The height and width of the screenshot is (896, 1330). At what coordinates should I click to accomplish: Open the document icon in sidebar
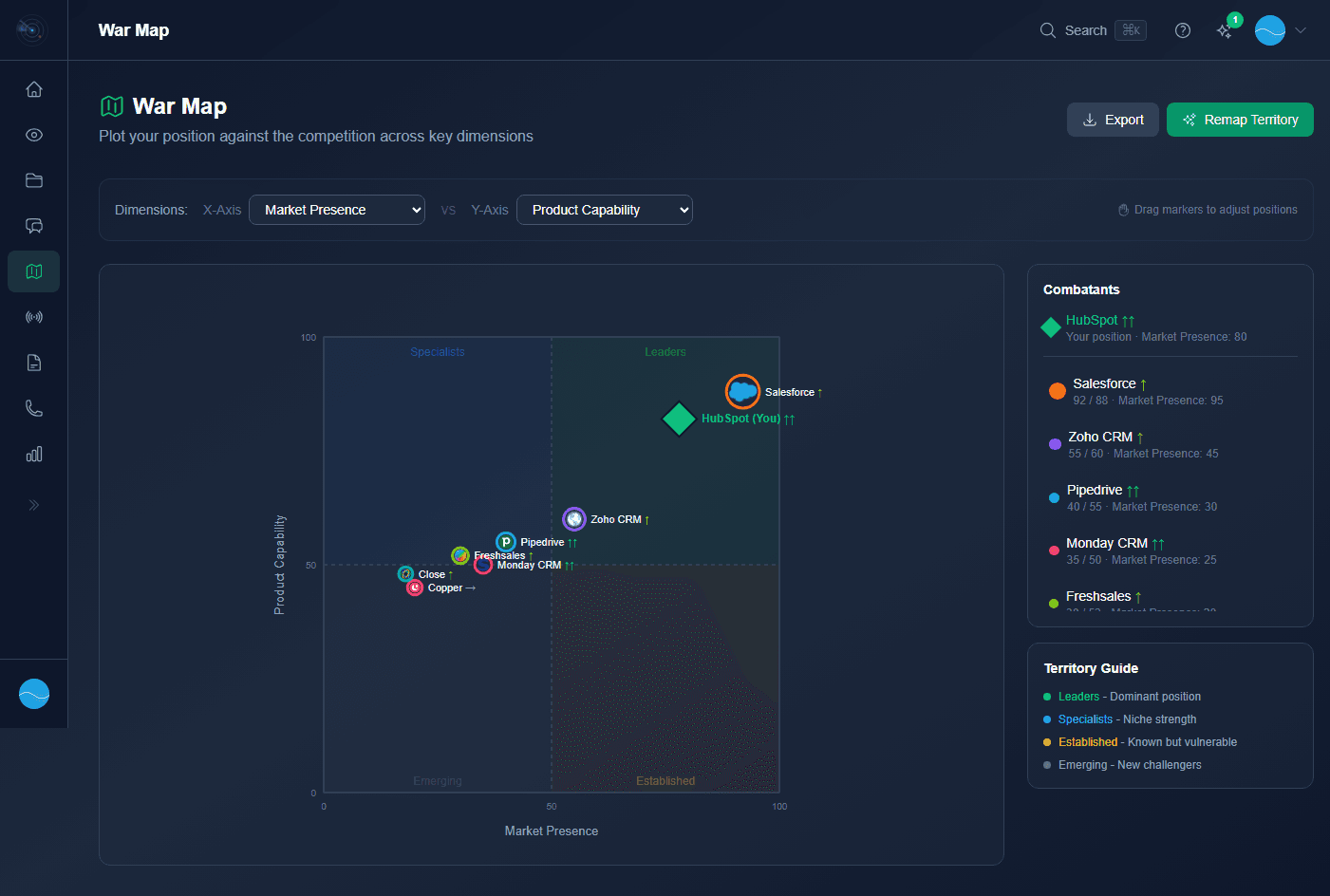click(34, 363)
